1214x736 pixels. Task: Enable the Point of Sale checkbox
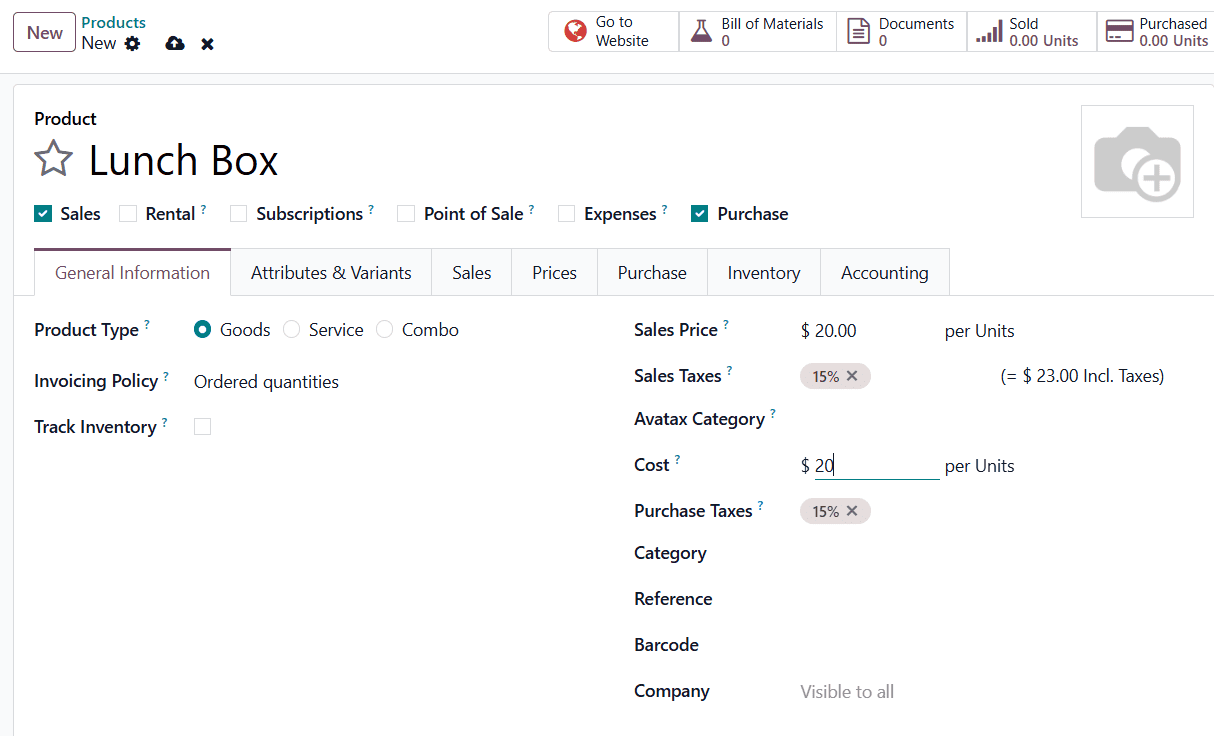(406, 214)
